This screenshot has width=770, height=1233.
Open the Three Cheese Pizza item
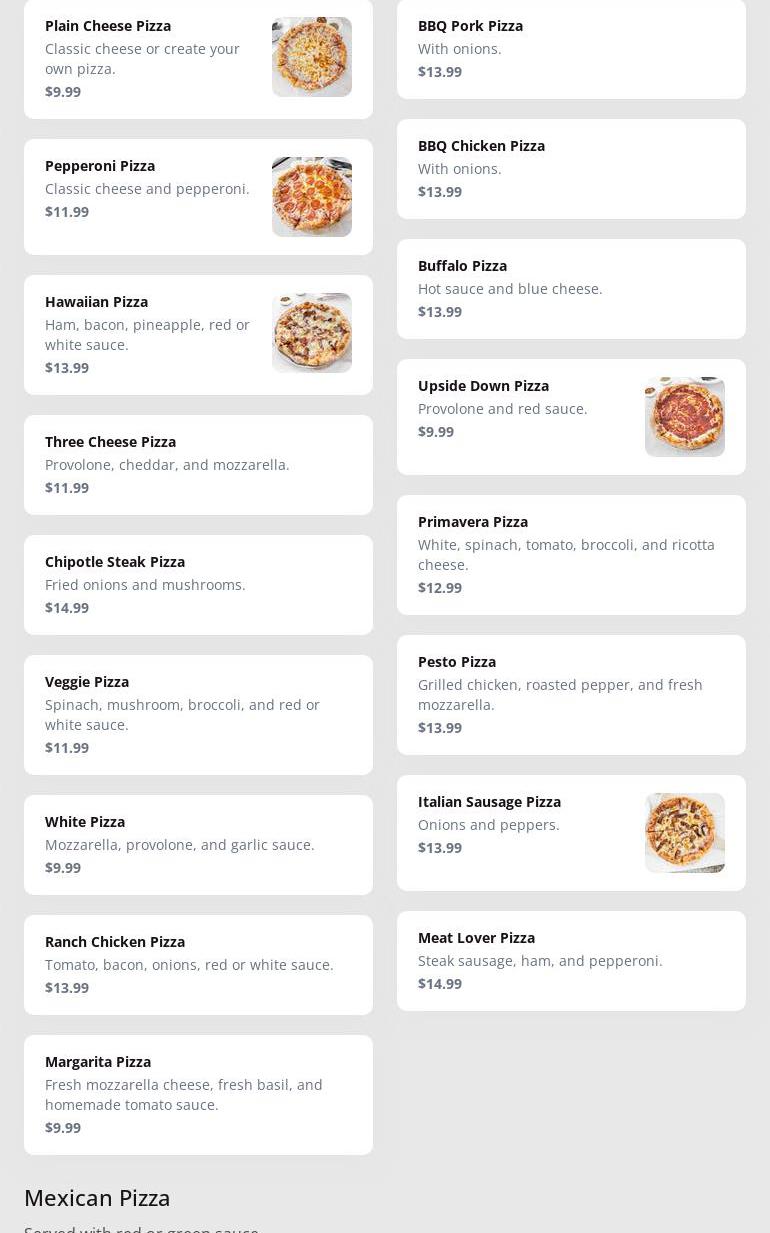click(x=110, y=442)
